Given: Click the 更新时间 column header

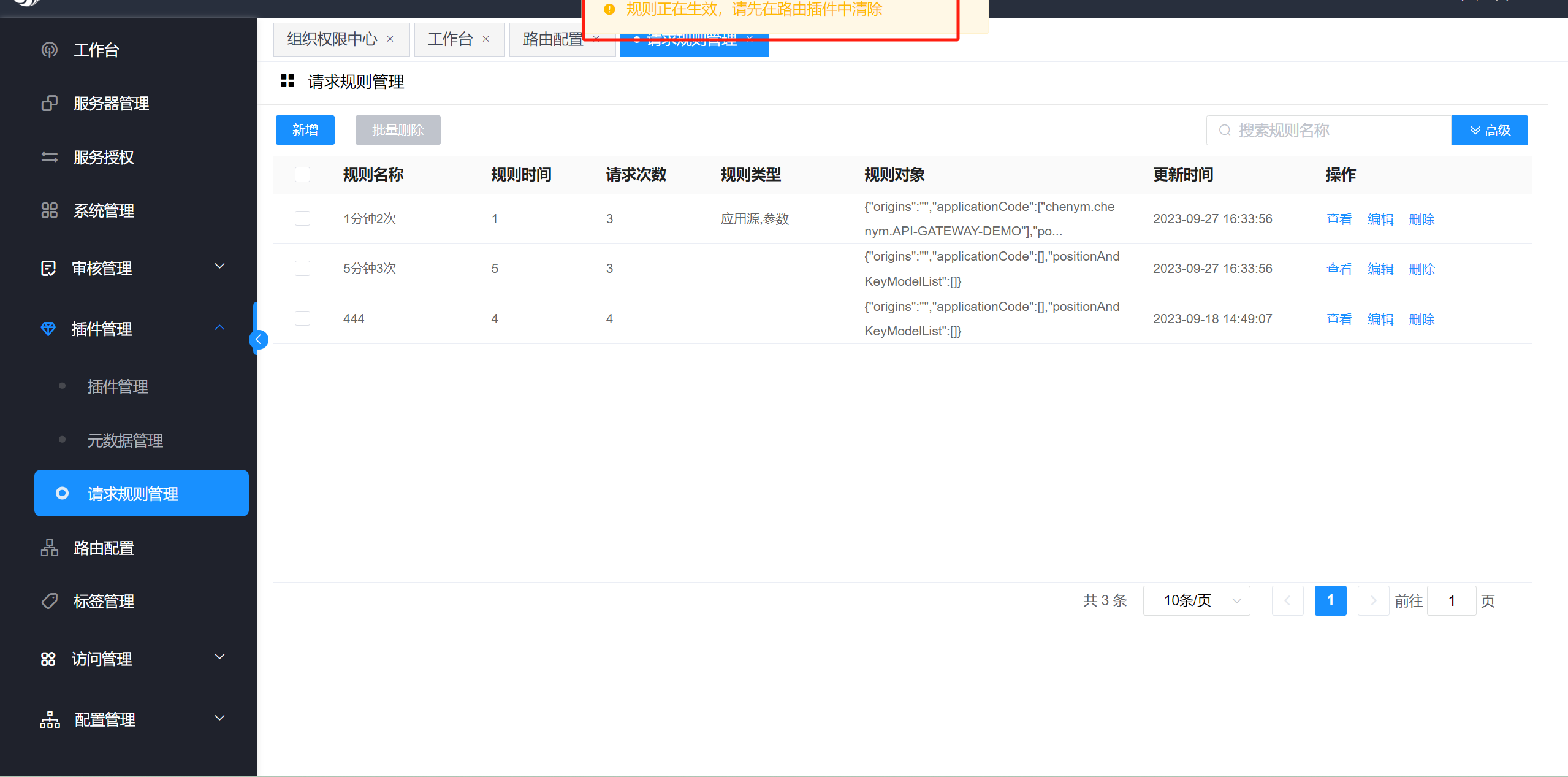Looking at the screenshot, I should 1183,175.
